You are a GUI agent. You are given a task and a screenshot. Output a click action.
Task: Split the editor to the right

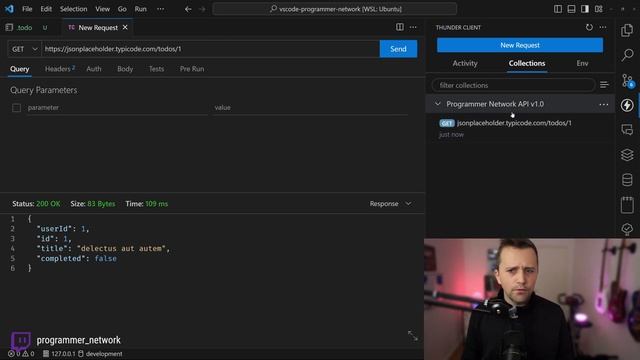click(400, 27)
